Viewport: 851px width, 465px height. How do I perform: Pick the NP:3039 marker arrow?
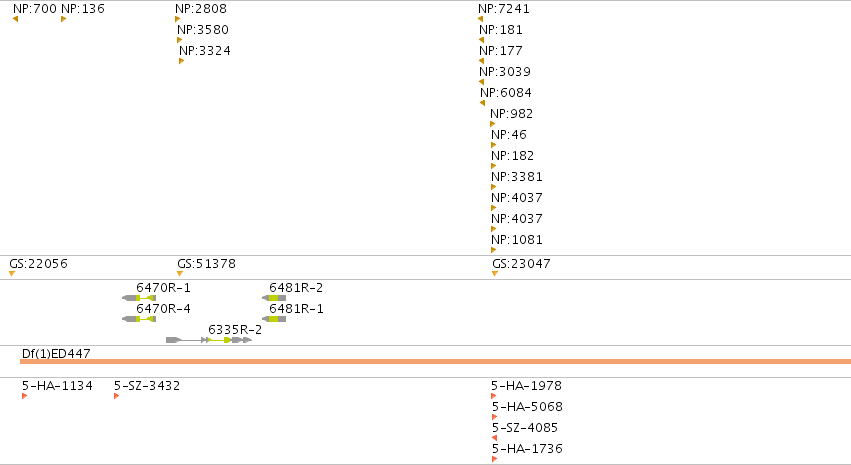click(481, 82)
